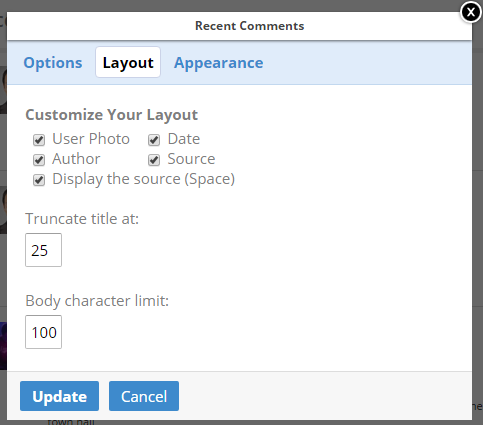
Task: Toggle the Date checkbox
Action: [154, 140]
